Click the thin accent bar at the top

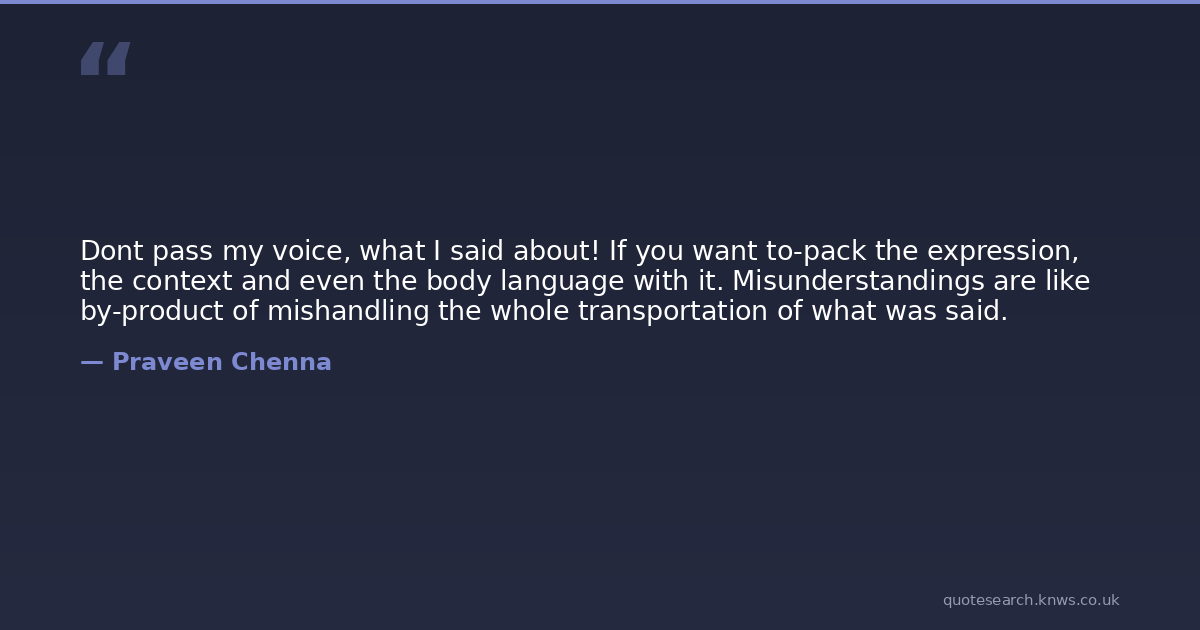pyautogui.click(x=600, y=2)
